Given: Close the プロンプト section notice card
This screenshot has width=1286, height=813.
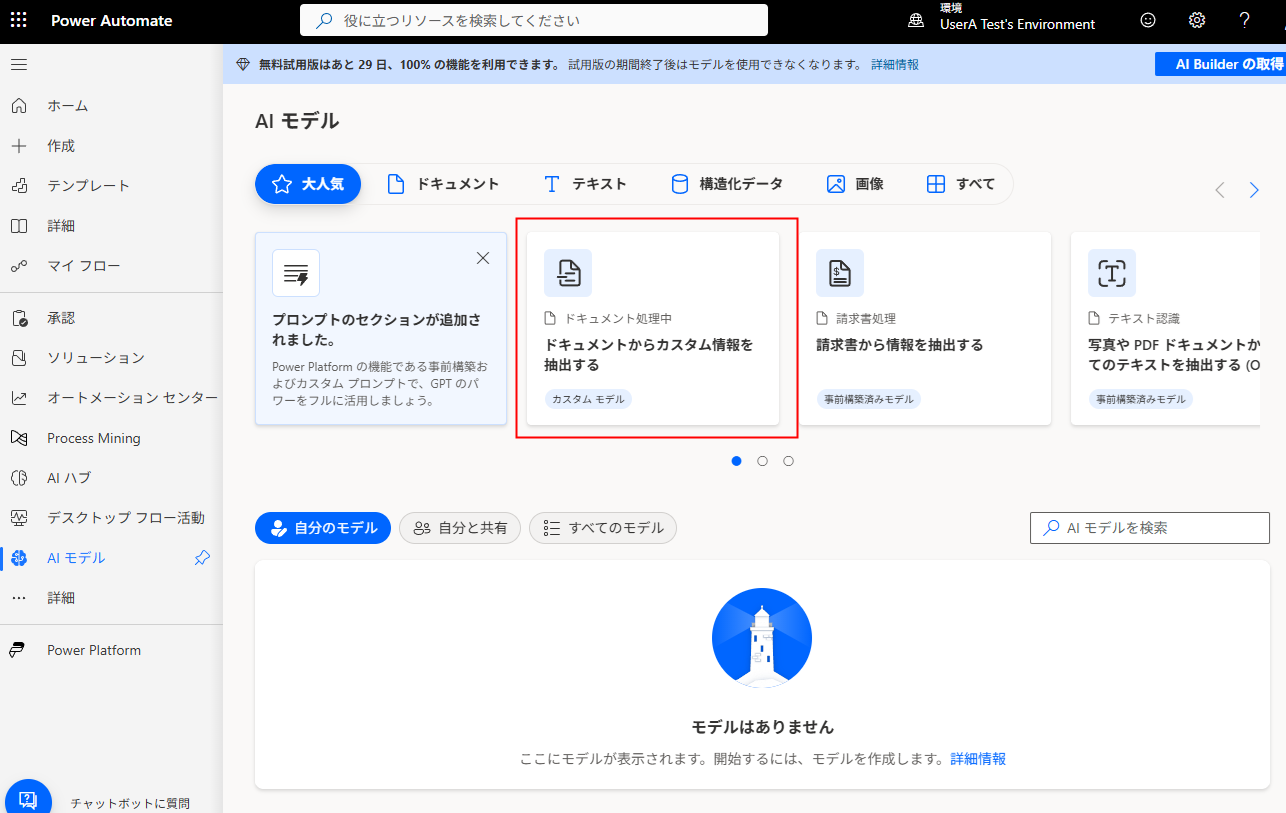Looking at the screenshot, I should [x=483, y=258].
